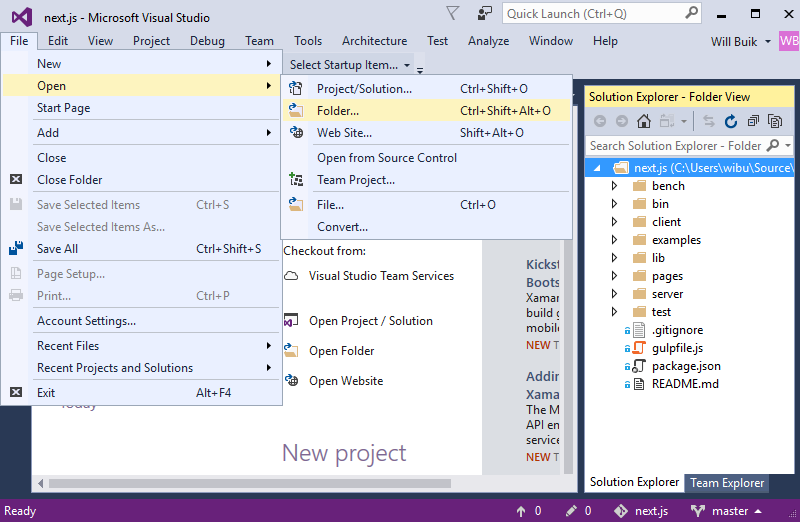Click the Collapse All icon in Solution Explorer

753,121
